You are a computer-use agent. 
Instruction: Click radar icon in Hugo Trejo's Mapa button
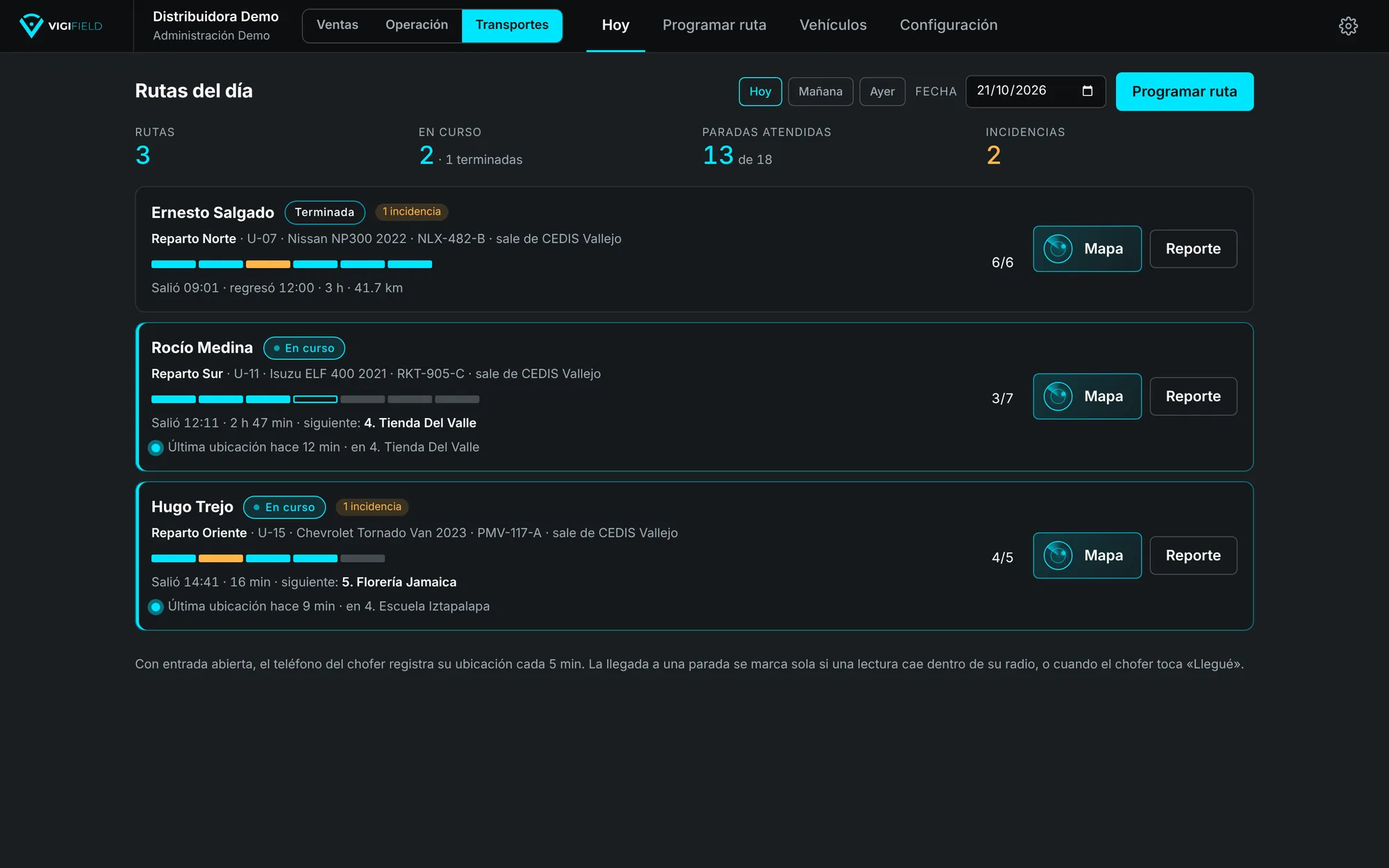pos(1058,556)
